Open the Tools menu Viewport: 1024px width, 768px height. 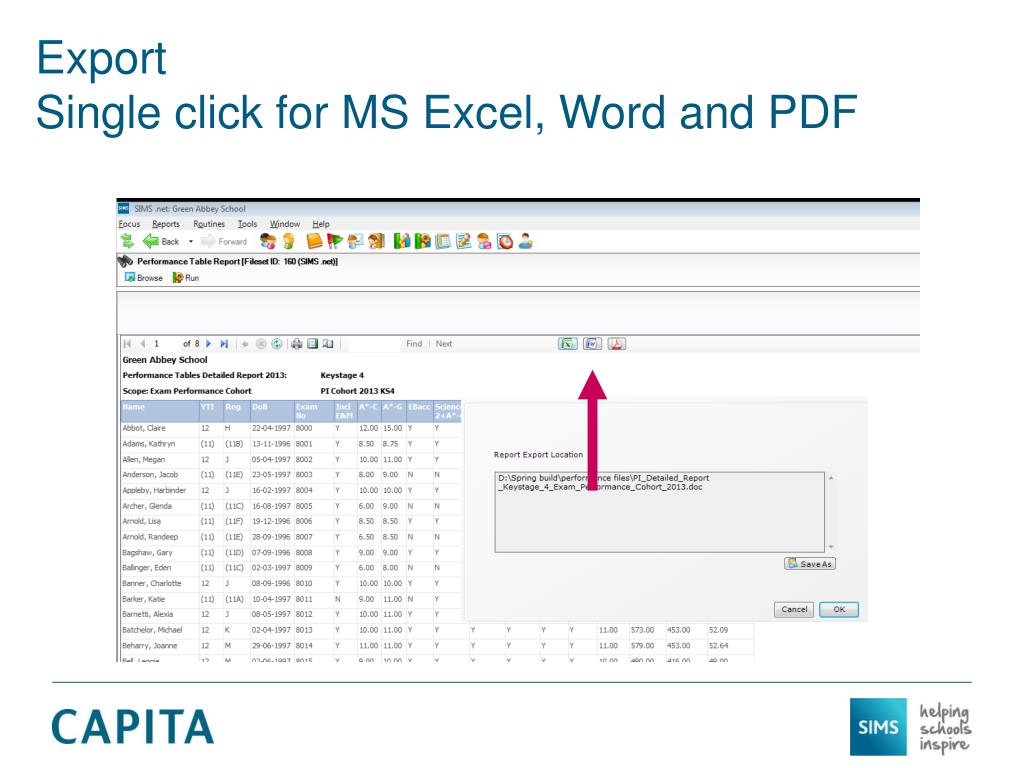[248, 223]
